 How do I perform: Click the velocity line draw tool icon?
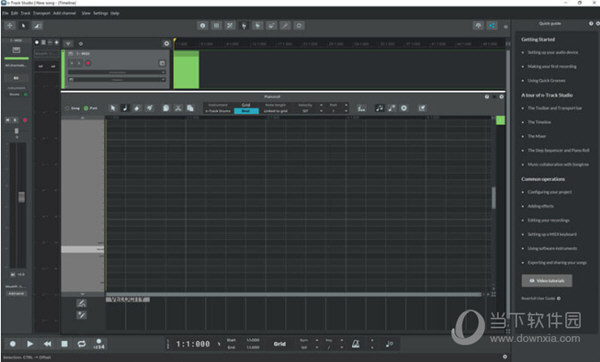82,303
